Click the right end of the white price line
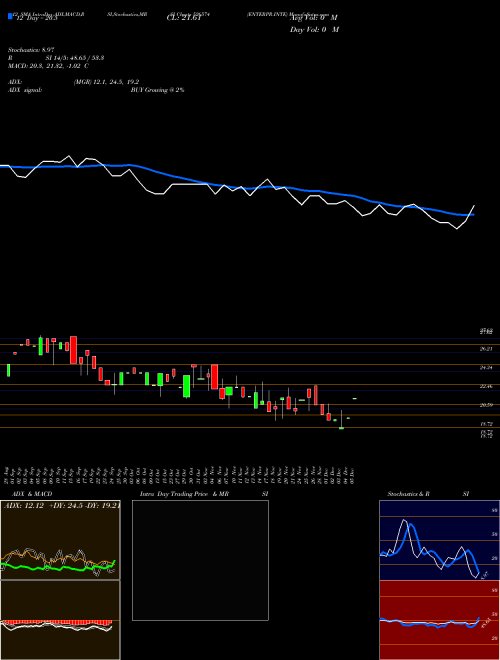This screenshot has width=500, height=660. coord(474,206)
